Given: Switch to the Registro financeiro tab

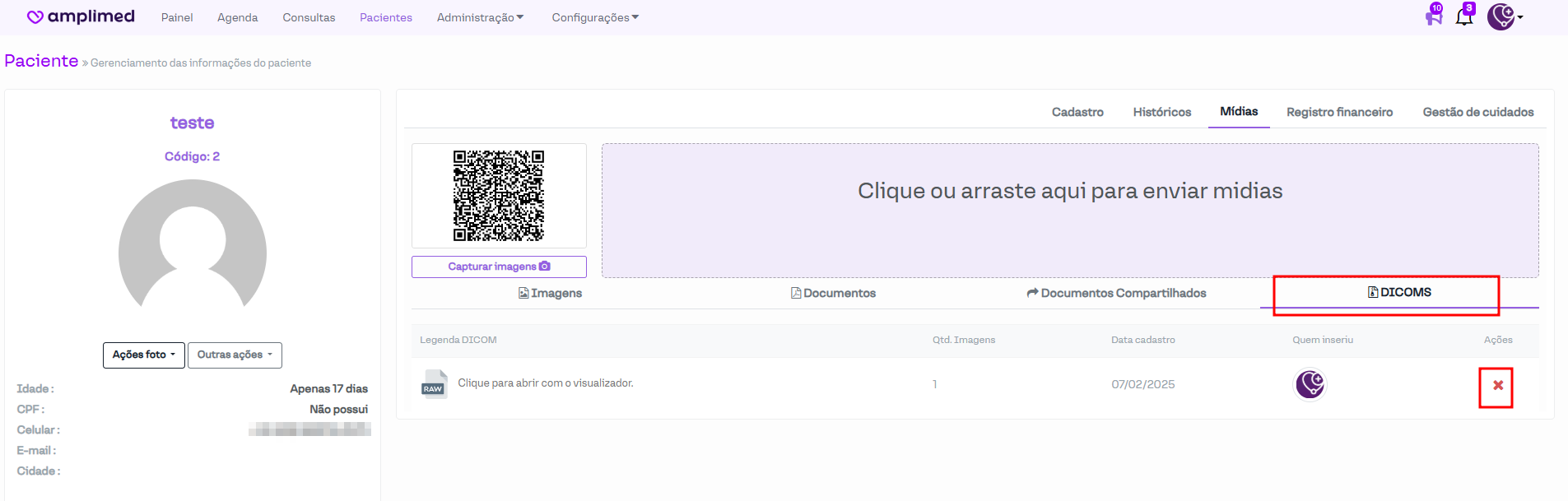Looking at the screenshot, I should pos(1339,112).
